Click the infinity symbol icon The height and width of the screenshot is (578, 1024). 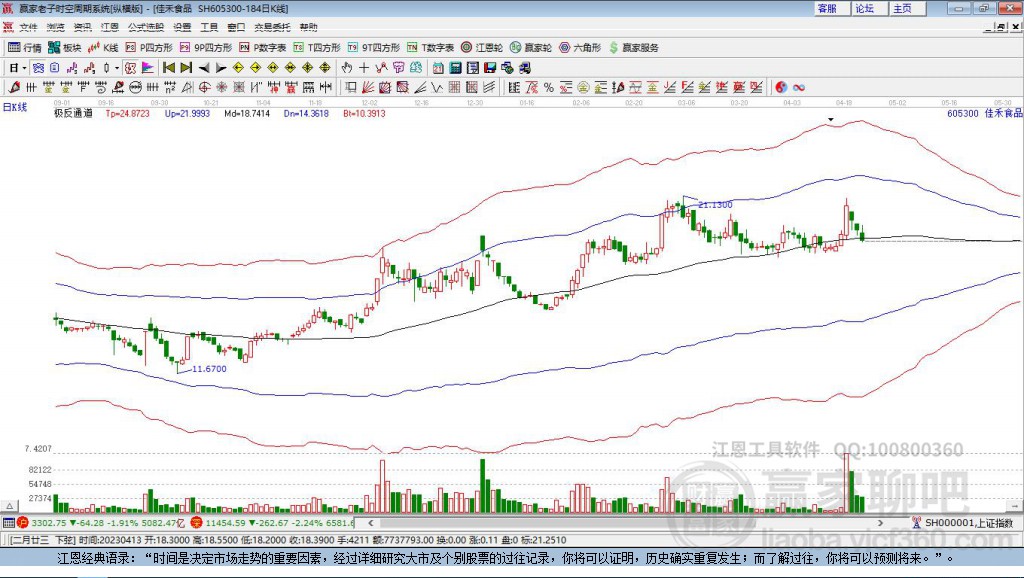(799, 88)
